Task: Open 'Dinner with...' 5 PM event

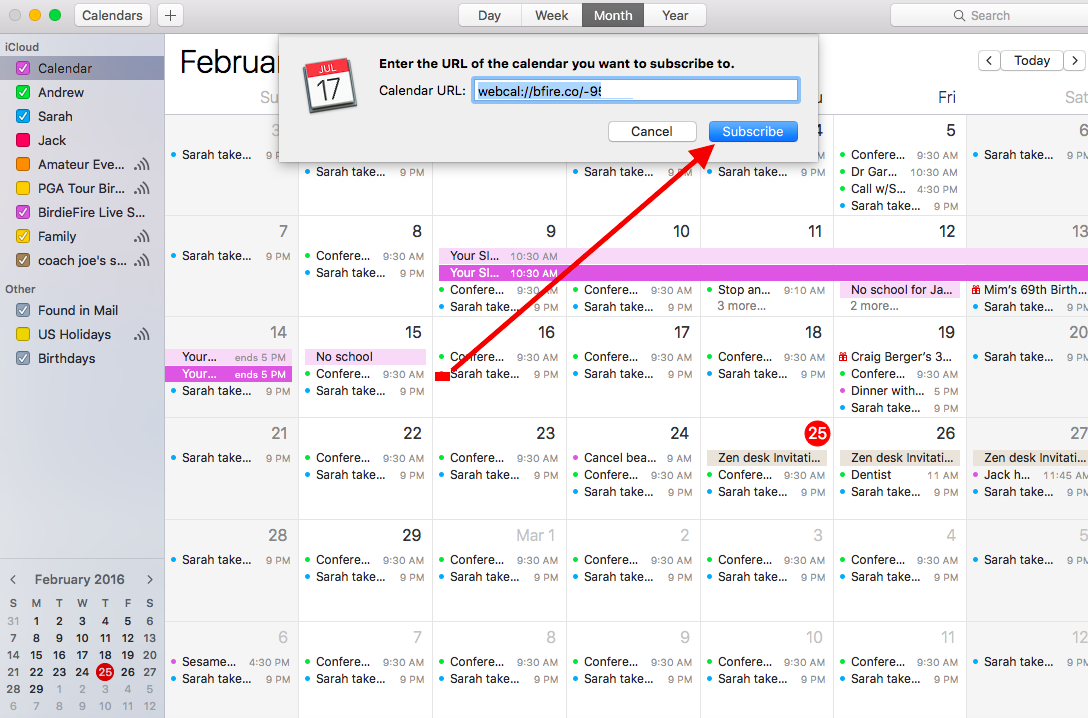Action: (x=899, y=391)
